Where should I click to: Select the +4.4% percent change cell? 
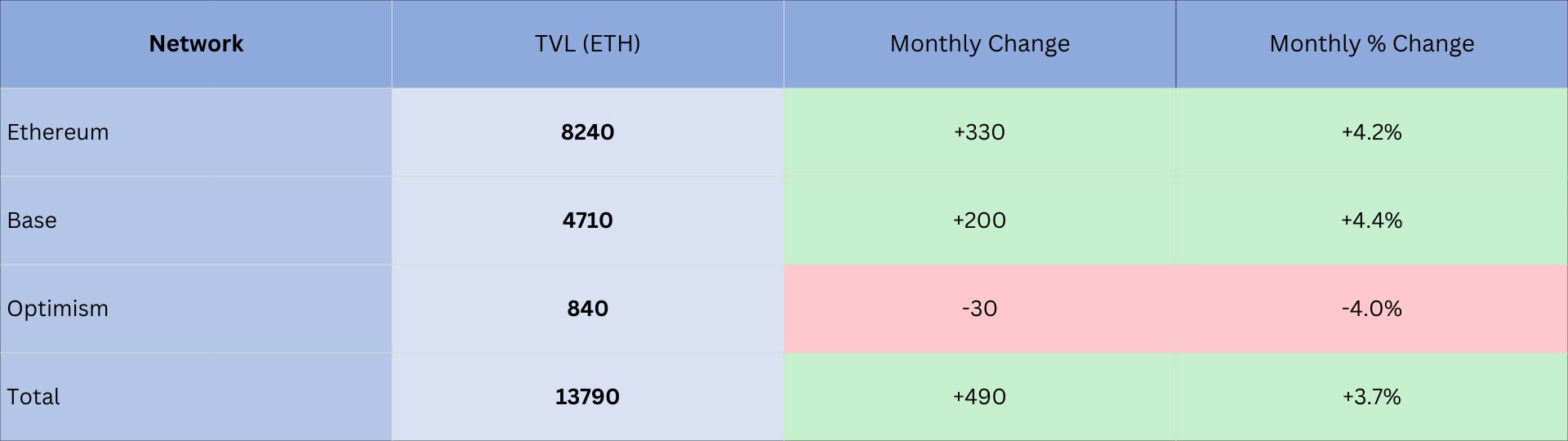(x=1371, y=220)
